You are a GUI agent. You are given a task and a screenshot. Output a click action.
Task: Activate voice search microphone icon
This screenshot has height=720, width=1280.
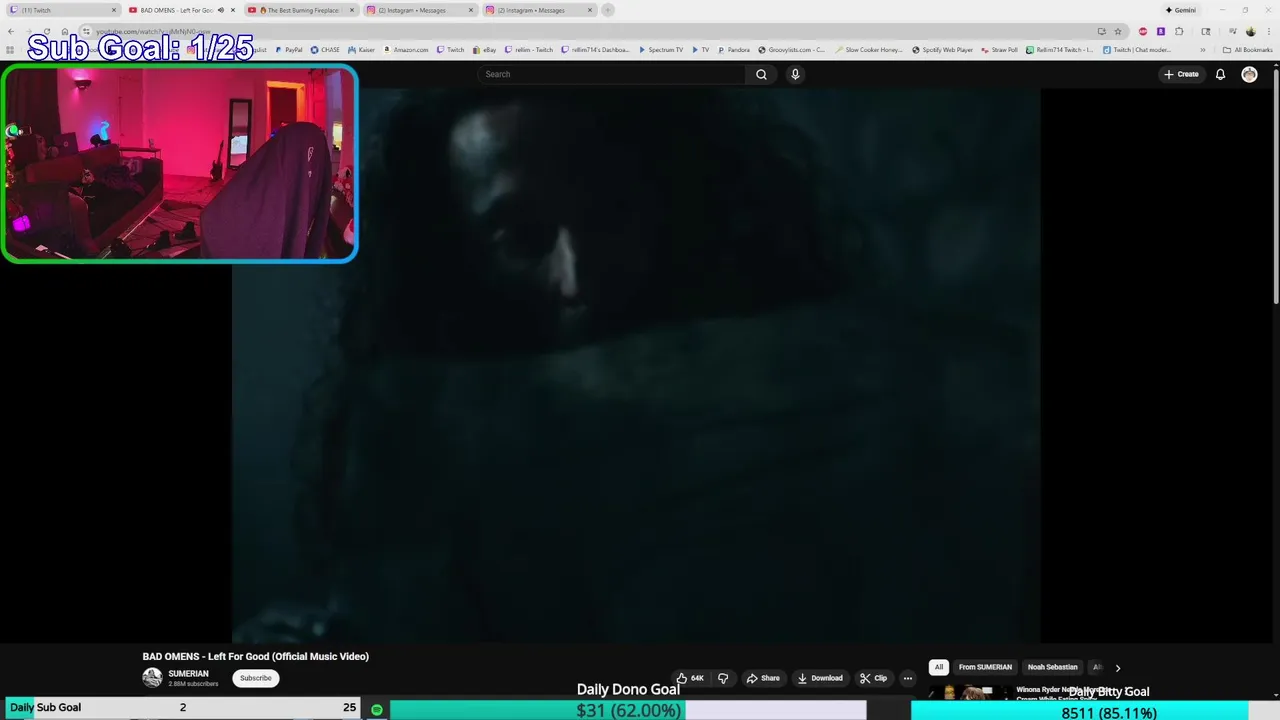795,74
